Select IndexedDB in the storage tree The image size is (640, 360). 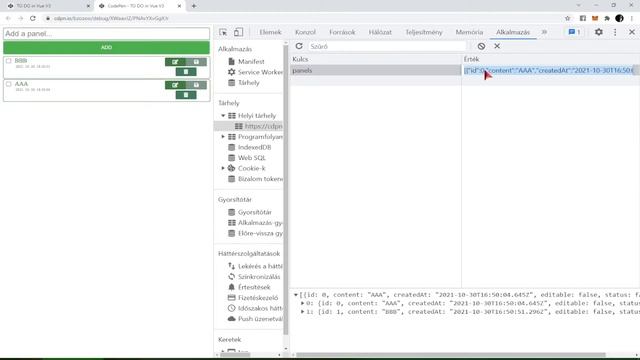250,147
